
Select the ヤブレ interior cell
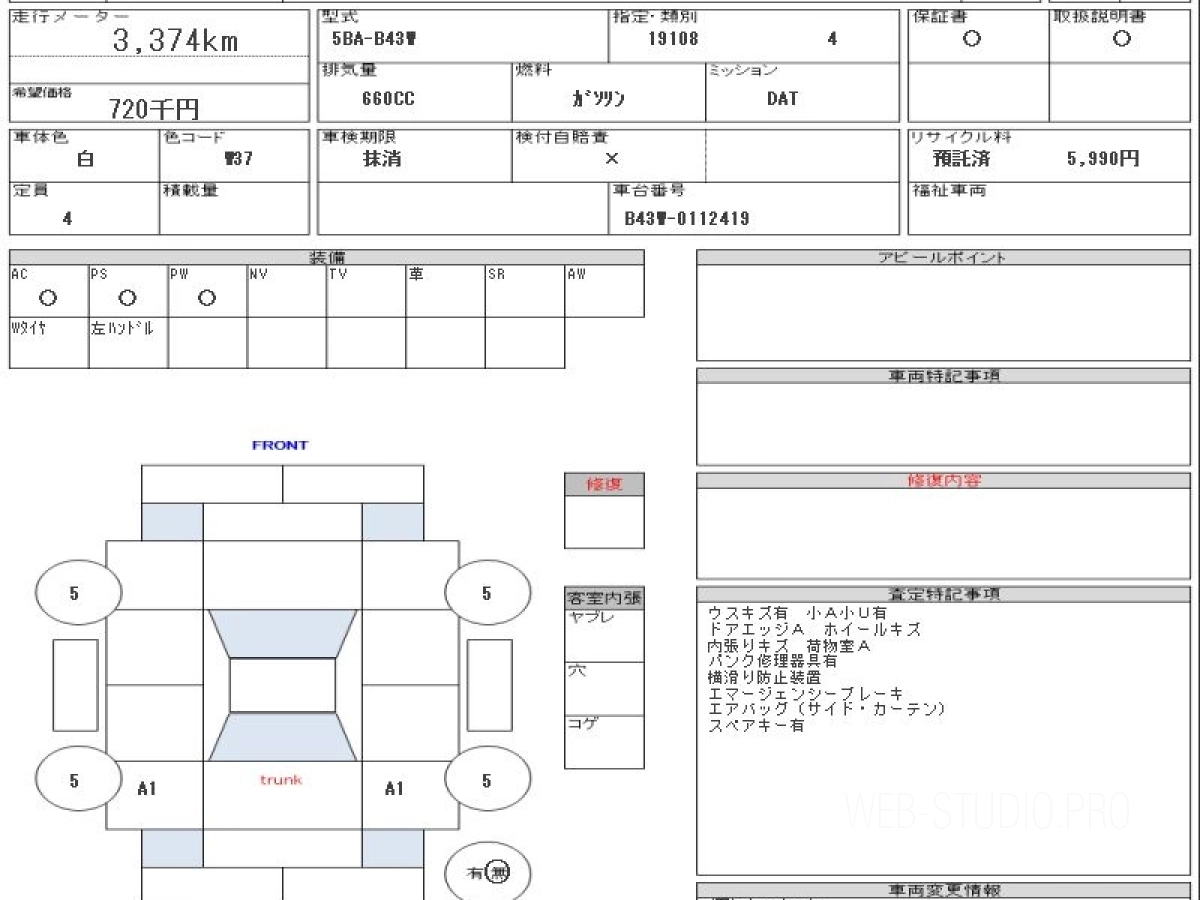[604, 636]
